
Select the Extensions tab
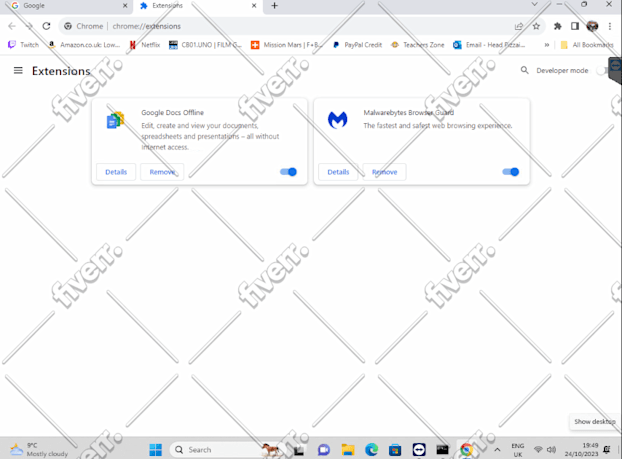pos(198,6)
